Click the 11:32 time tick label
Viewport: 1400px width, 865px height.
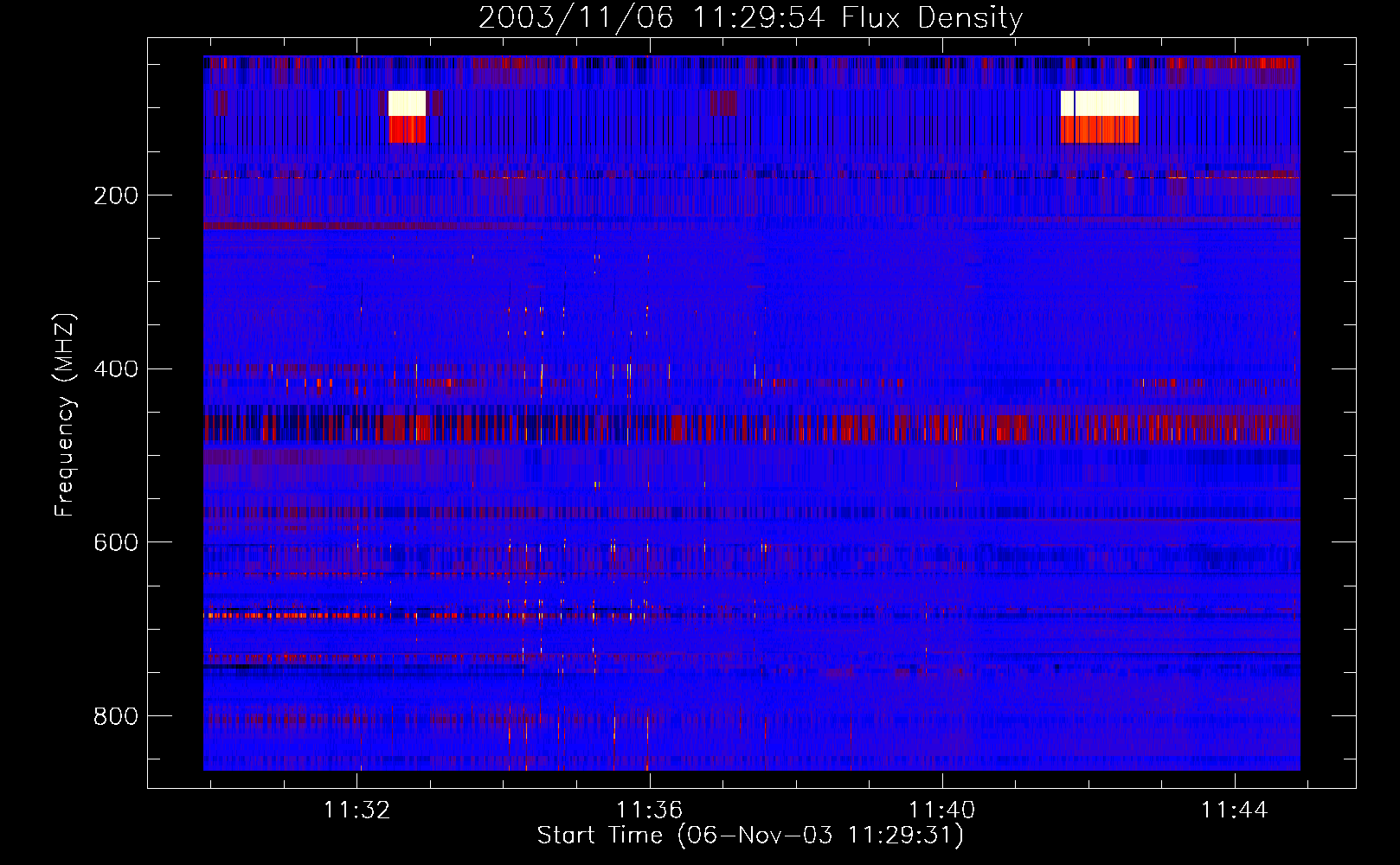coord(357,811)
